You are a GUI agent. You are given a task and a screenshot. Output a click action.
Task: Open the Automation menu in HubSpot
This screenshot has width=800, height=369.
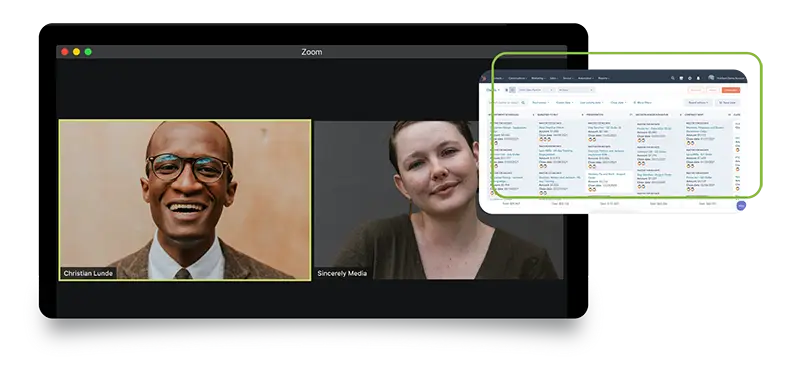(586, 78)
